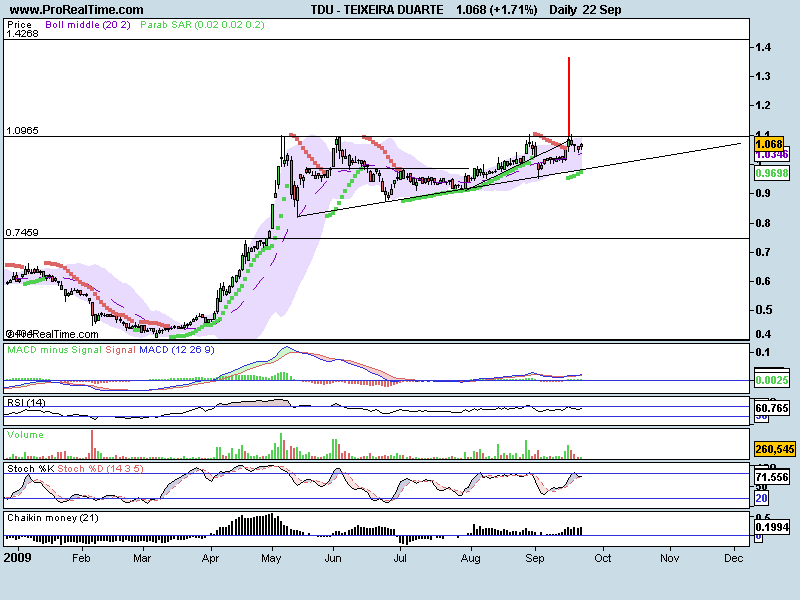Click the MACD minus Signal legend label

pos(55,349)
